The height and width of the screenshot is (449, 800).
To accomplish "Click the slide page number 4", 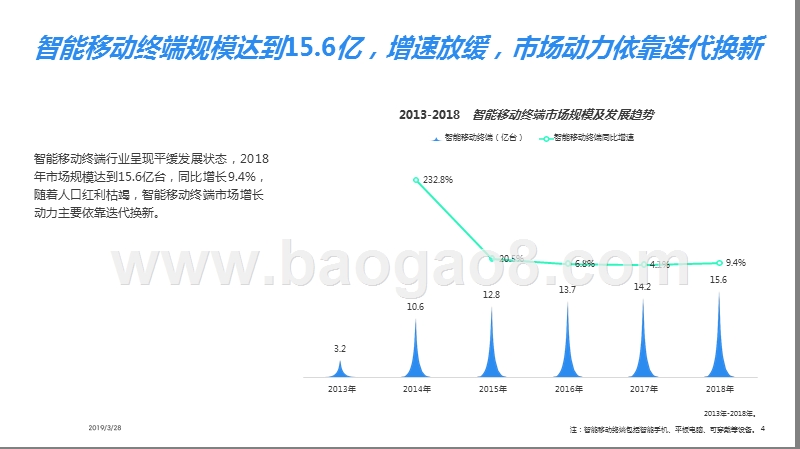I will (763, 429).
